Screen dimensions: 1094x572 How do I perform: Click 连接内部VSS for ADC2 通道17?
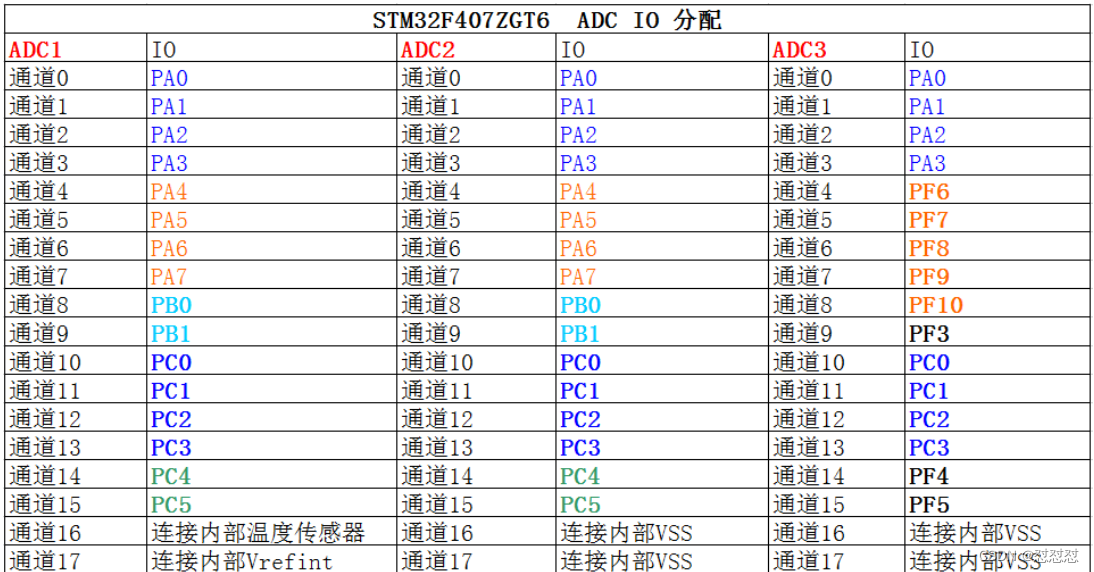(627, 561)
